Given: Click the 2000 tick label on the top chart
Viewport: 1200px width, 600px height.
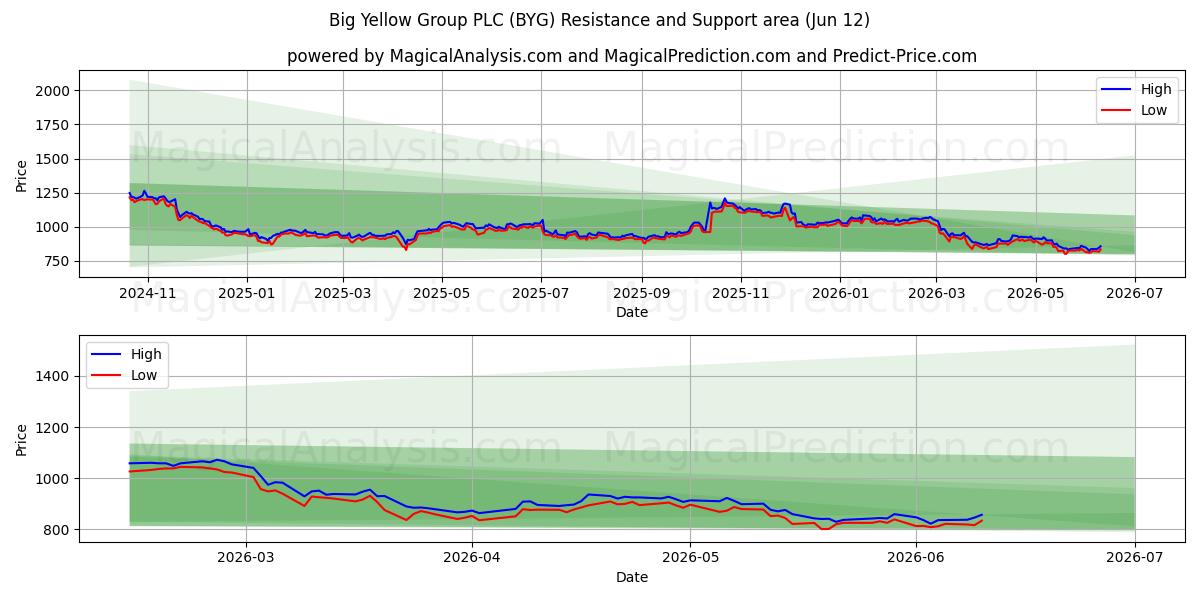Looking at the screenshot, I should 53,91.
